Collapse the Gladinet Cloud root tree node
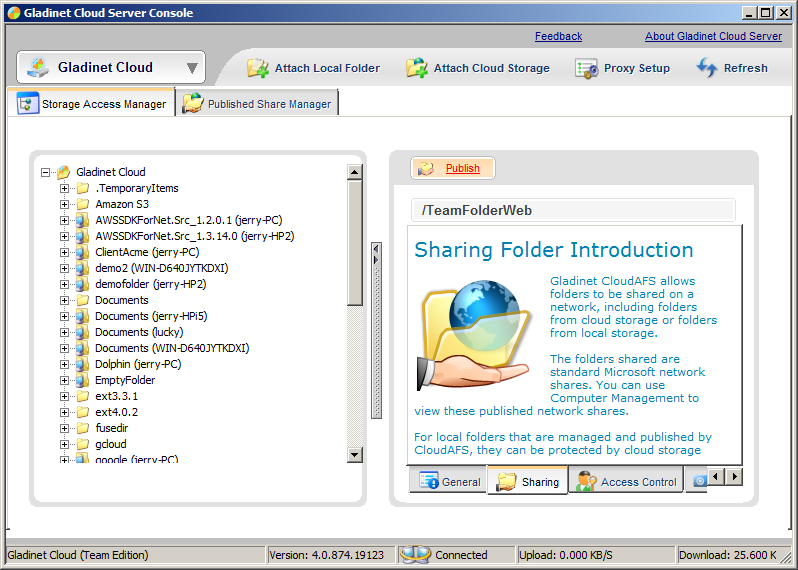798x570 pixels. click(45, 173)
